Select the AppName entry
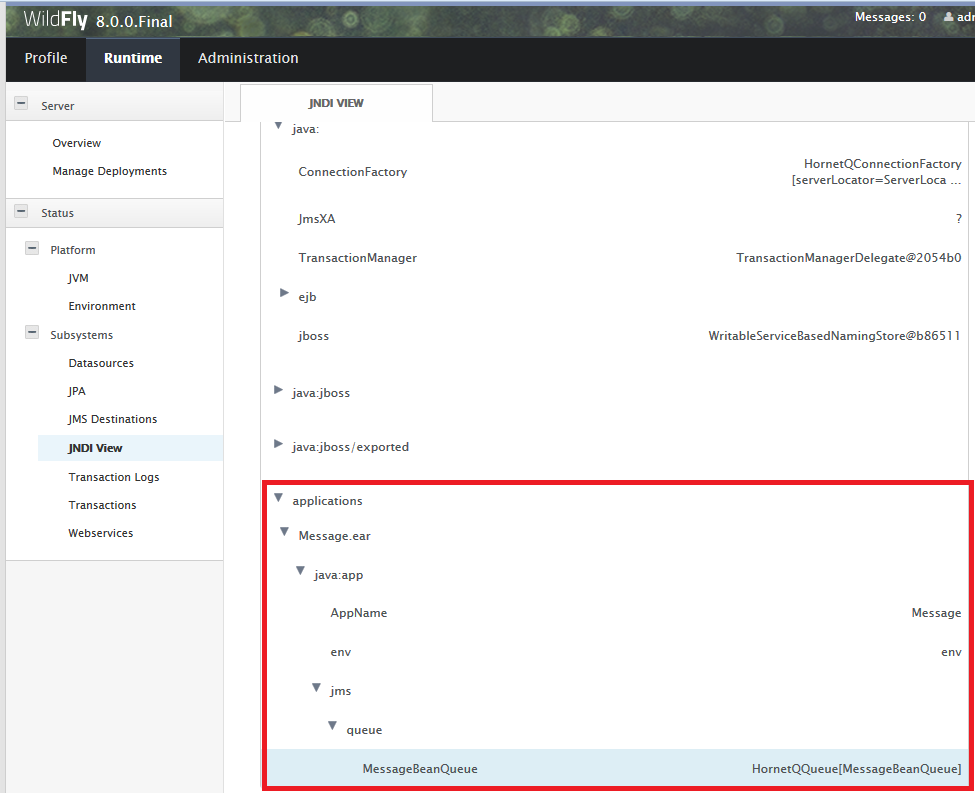The width and height of the screenshot is (975, 793). 359,613
